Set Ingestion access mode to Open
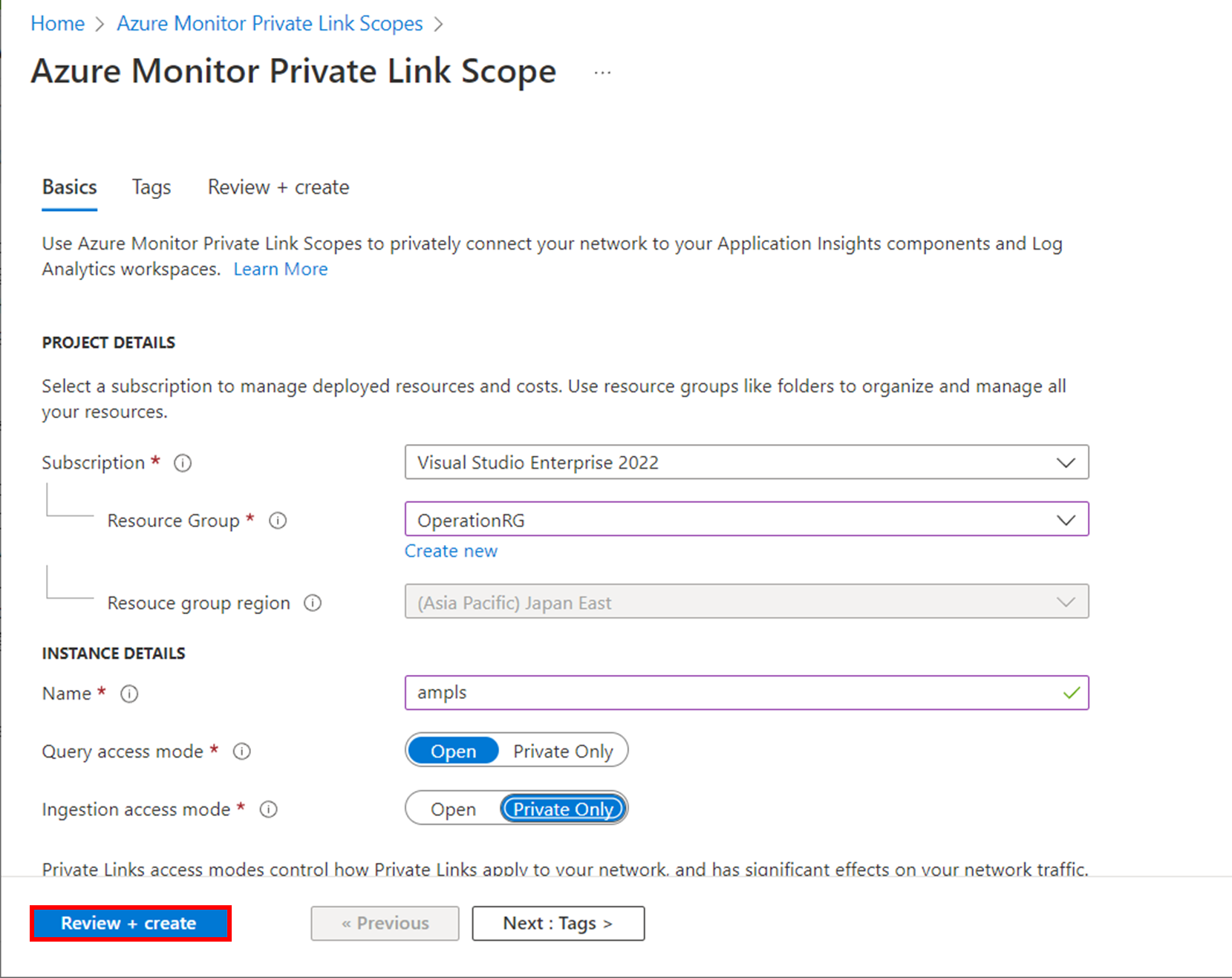This screenshot has height=978, width=1232. pos(453,809)
